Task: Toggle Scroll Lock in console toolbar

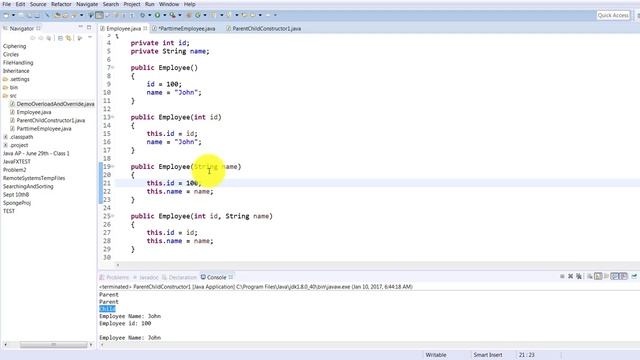Action: 598,276
